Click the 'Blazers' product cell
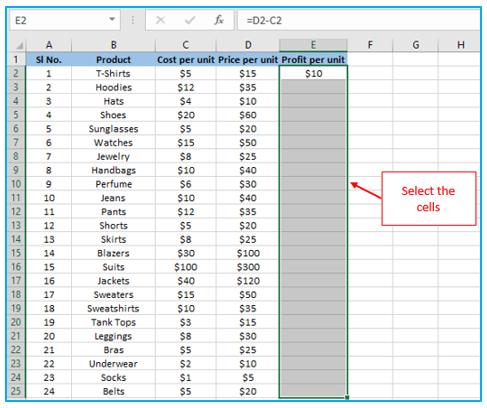Viewport: 487px width, 408px height. (x=113, y=253)
